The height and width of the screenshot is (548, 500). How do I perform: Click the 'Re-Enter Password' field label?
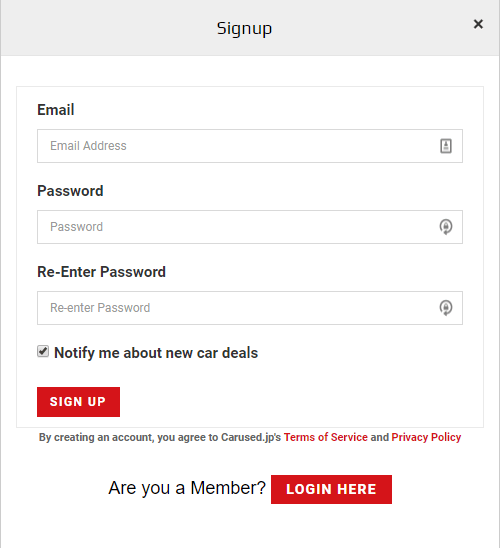coord(101,272)
